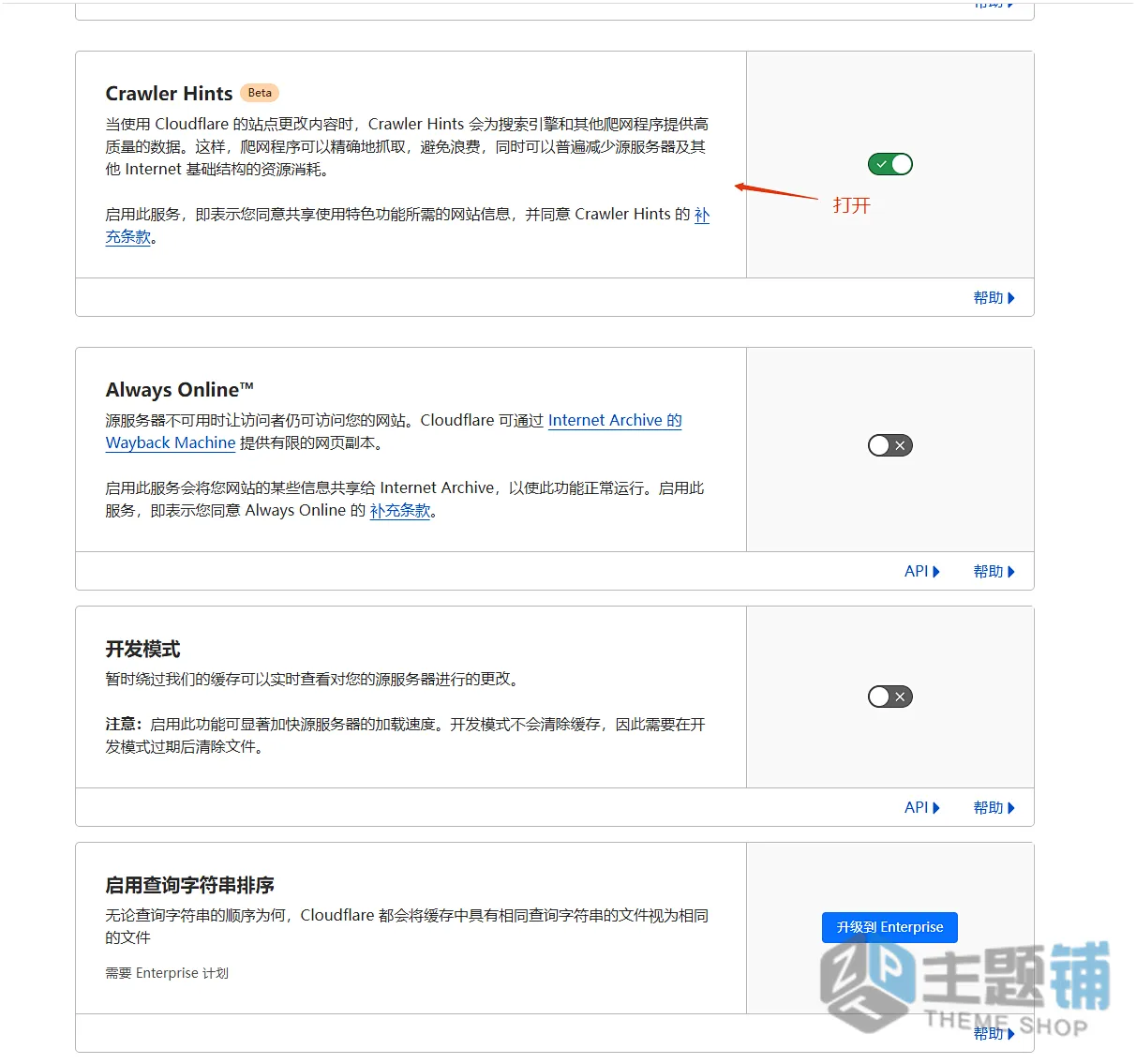Viewport: 1136px width, 1064px height.
Task: Click the 注意: label in 开发模式
Action: click(x=124, y=725)
